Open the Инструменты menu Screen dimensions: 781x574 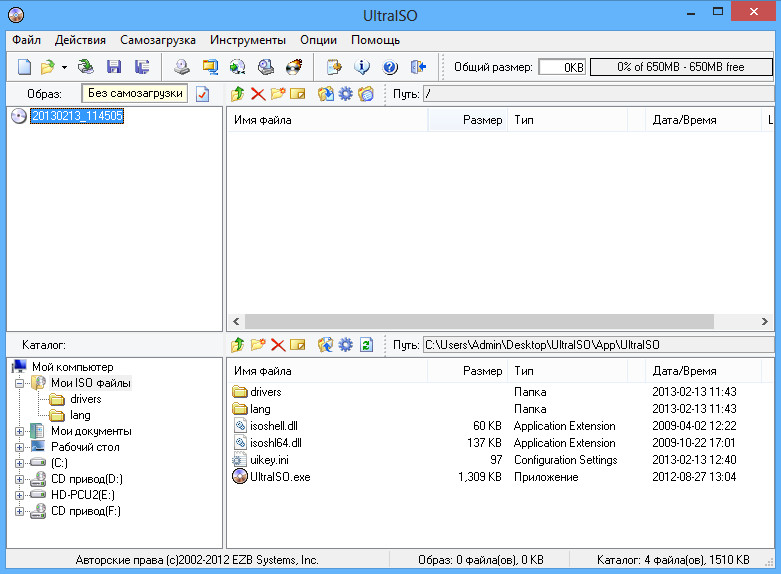247,40
